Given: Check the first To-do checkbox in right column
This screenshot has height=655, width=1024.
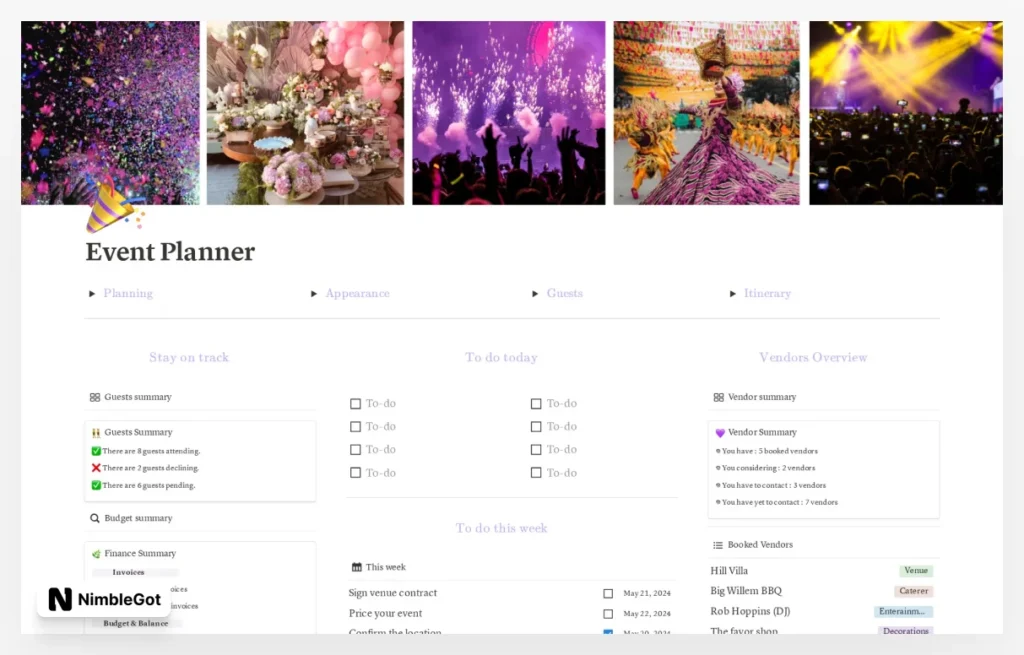Looking at the screenshot, I should tap(536, 404).
